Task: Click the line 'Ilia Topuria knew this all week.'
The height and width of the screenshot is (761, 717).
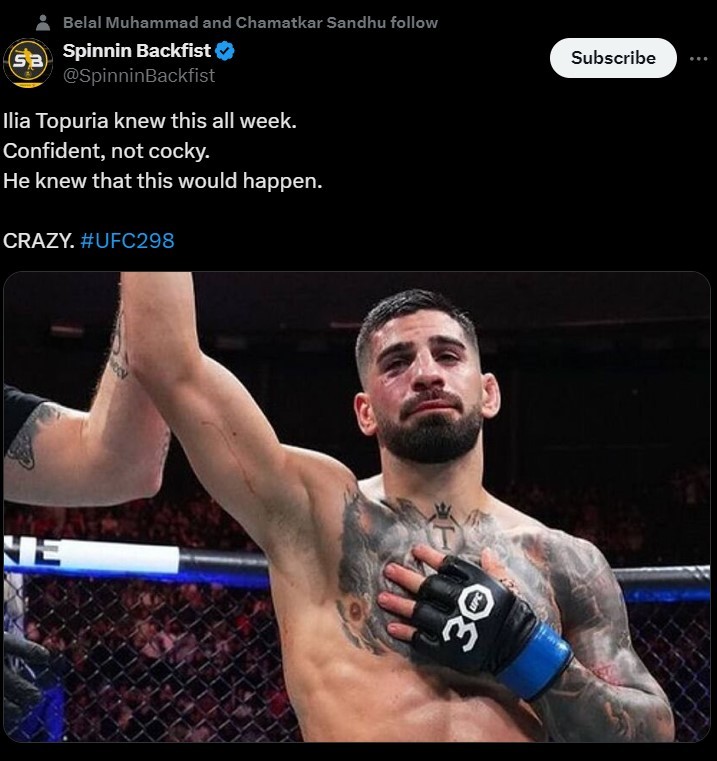Action: (x=150, y=121)
